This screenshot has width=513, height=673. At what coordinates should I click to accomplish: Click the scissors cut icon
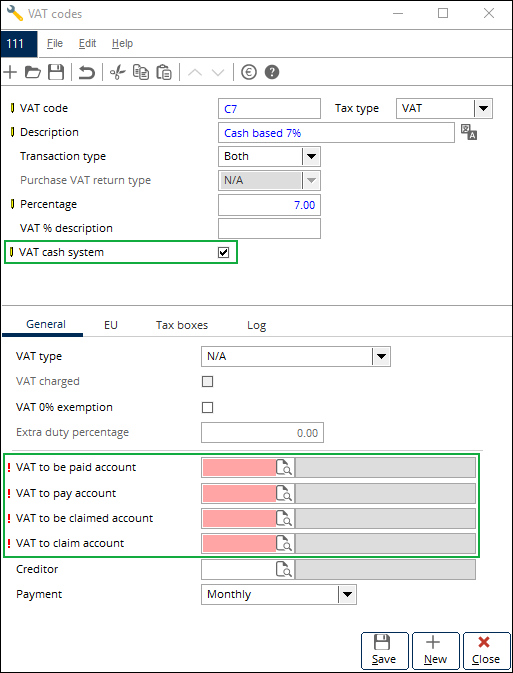(x=117, y=72)
